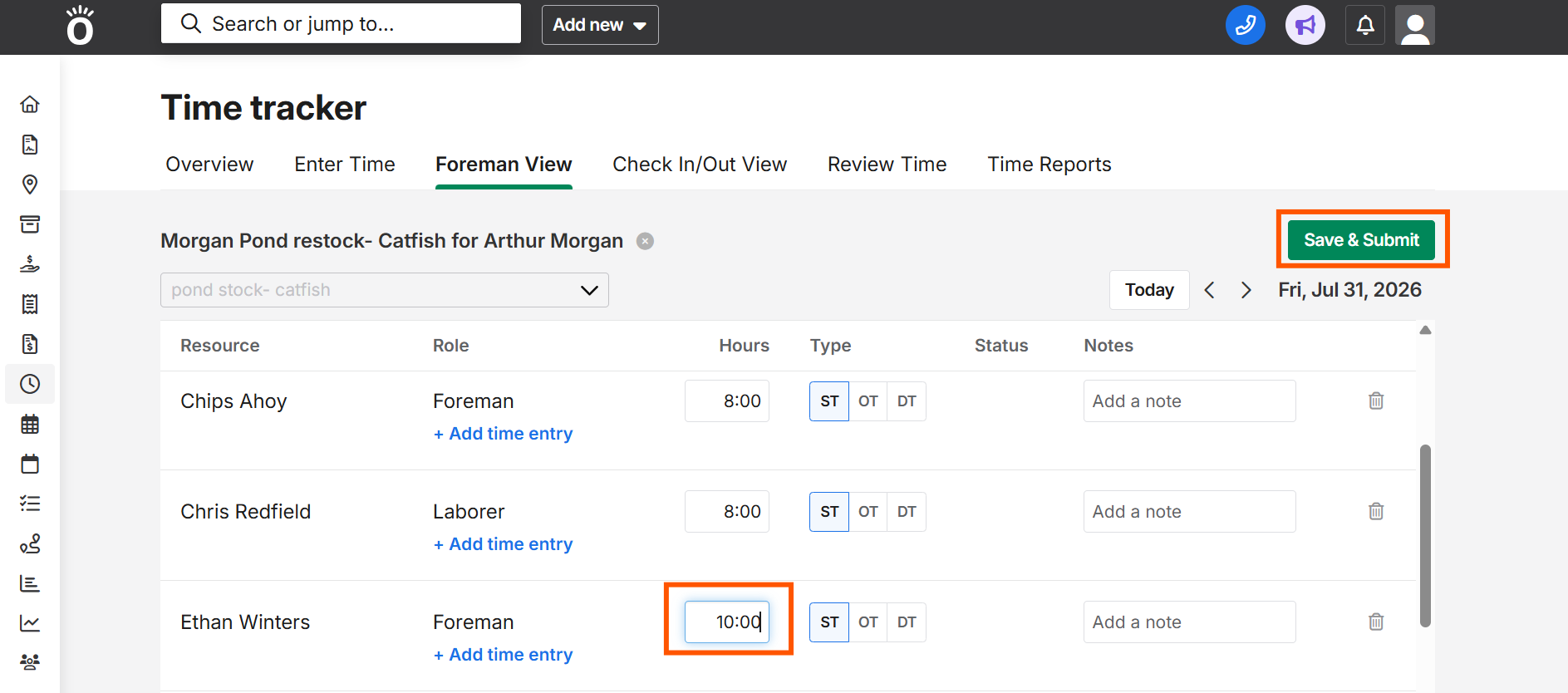Delete Chris Redfield time entry

click(x=1376, y=511)
